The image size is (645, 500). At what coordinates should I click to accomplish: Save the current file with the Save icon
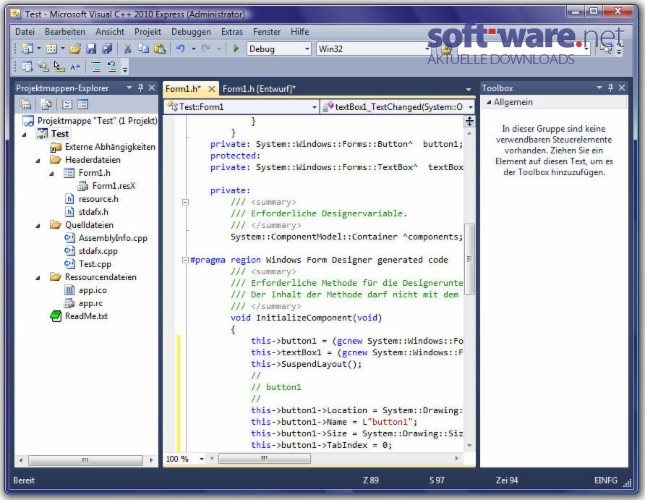point(91,49)
